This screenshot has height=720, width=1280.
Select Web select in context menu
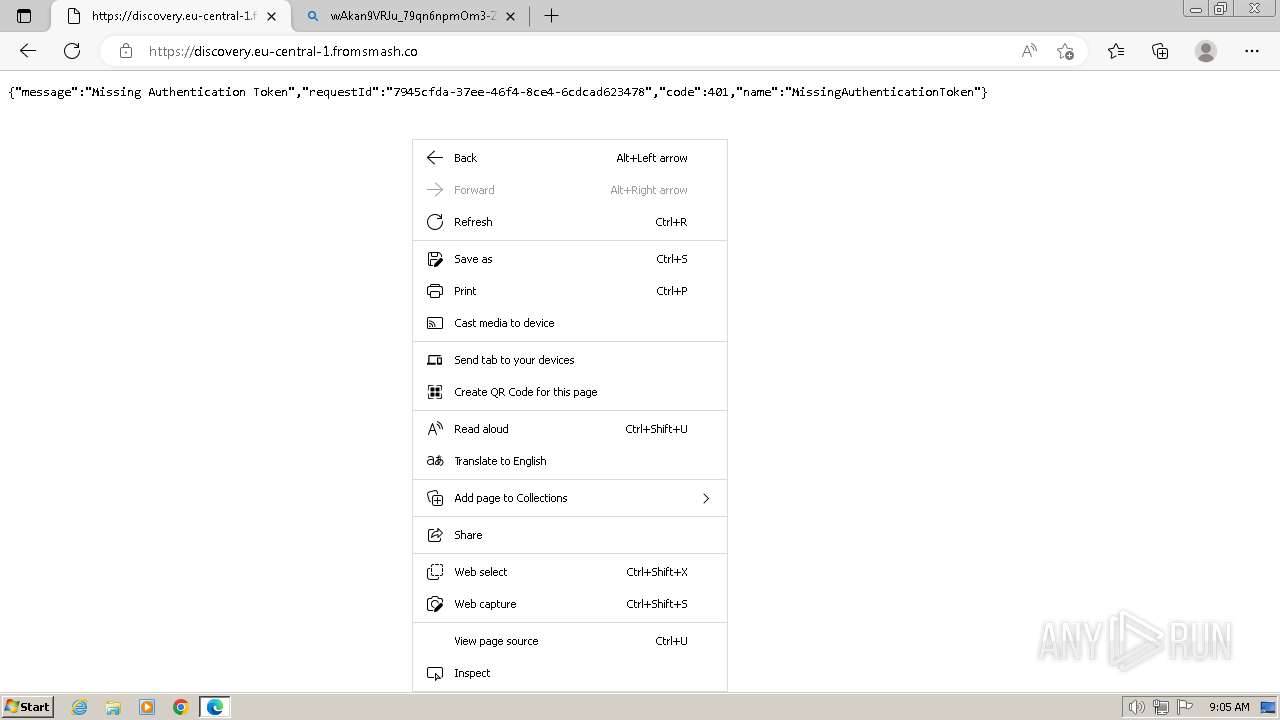coord(570,572)
